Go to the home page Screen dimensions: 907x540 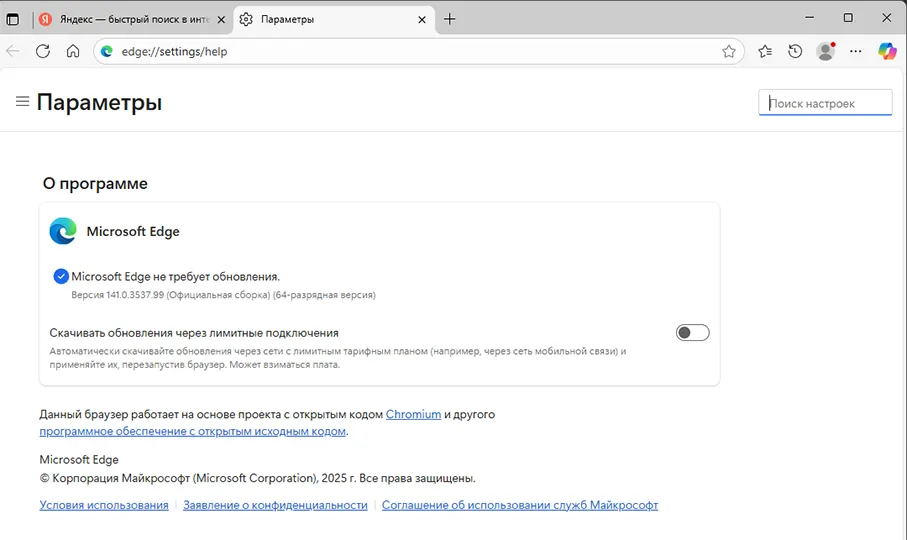click(x=73, y=51)
